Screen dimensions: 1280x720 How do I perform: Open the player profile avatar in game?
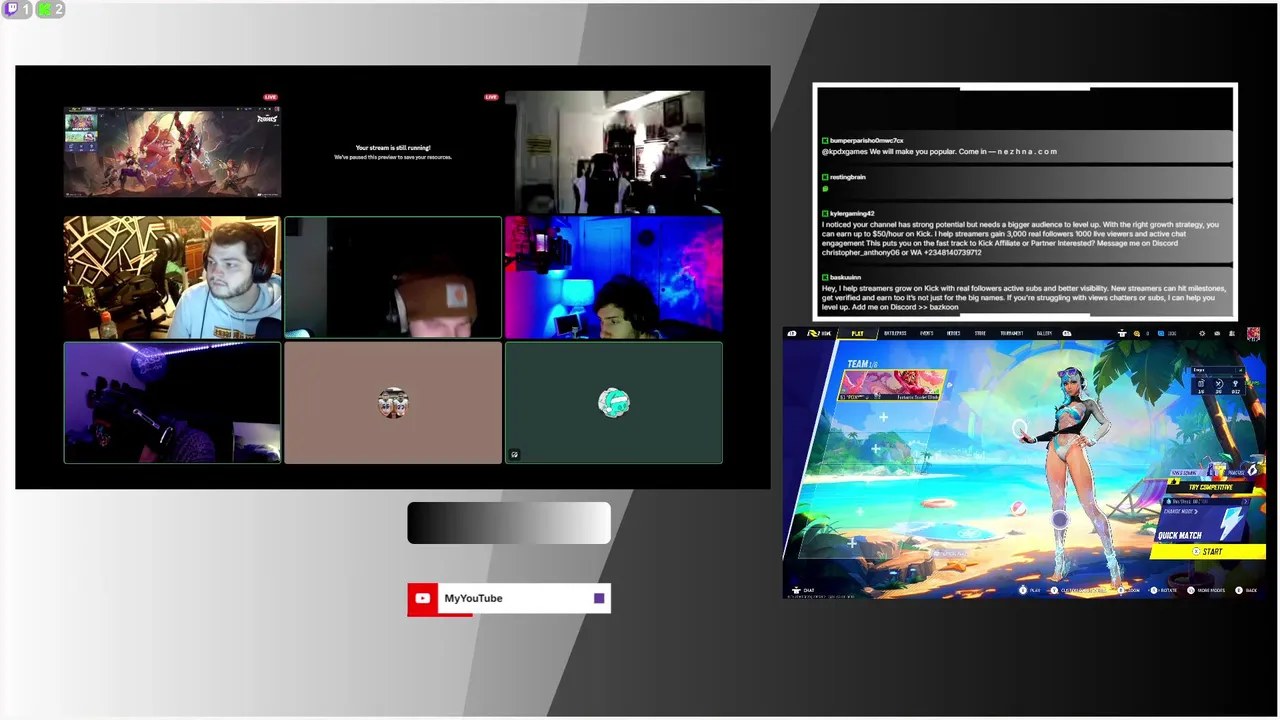coord(1253,333)
